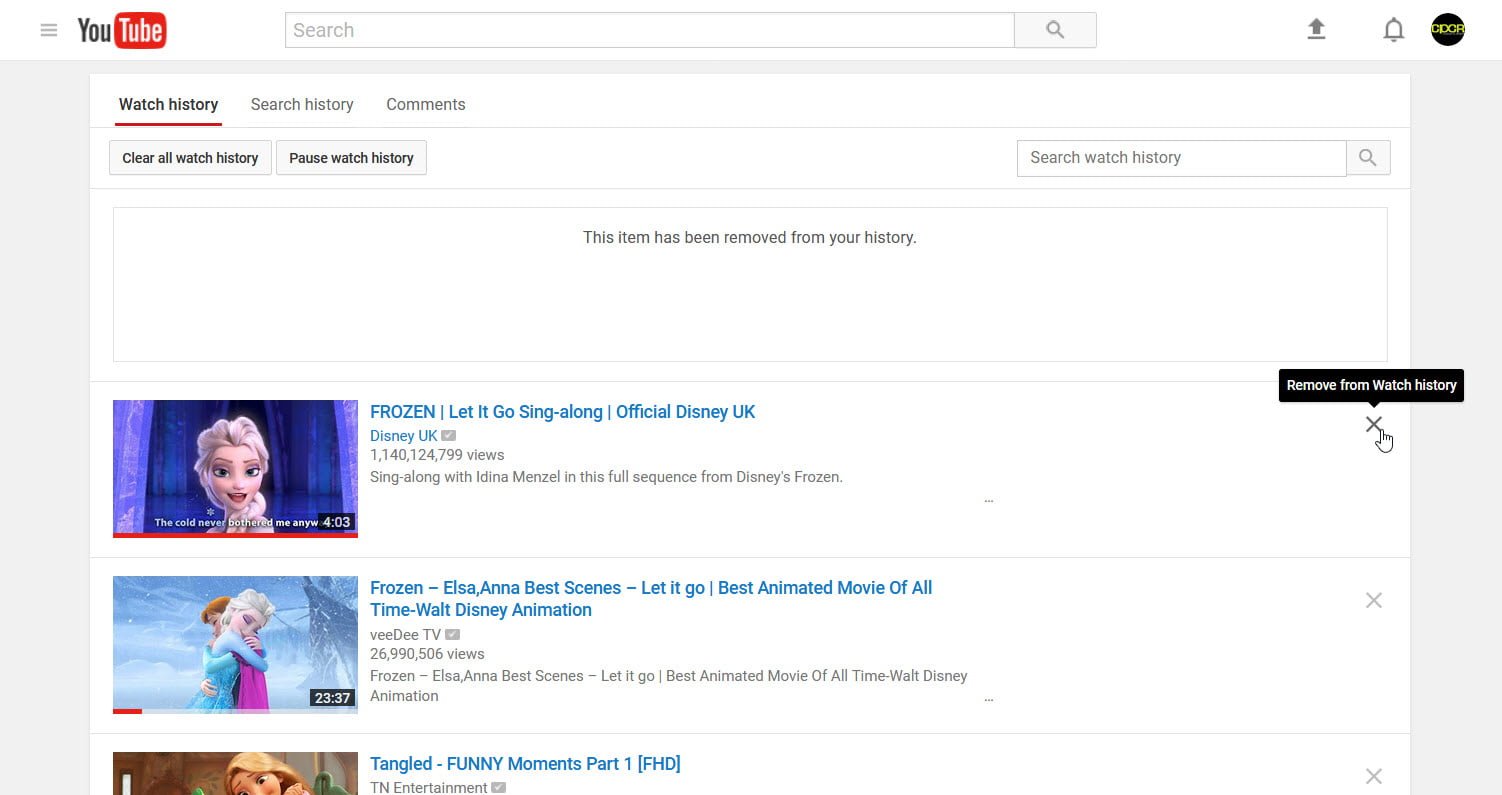Open the TN Entertainment channel link
The width and height of the screenshot is (1502, 795).
[x=429, y=788]
